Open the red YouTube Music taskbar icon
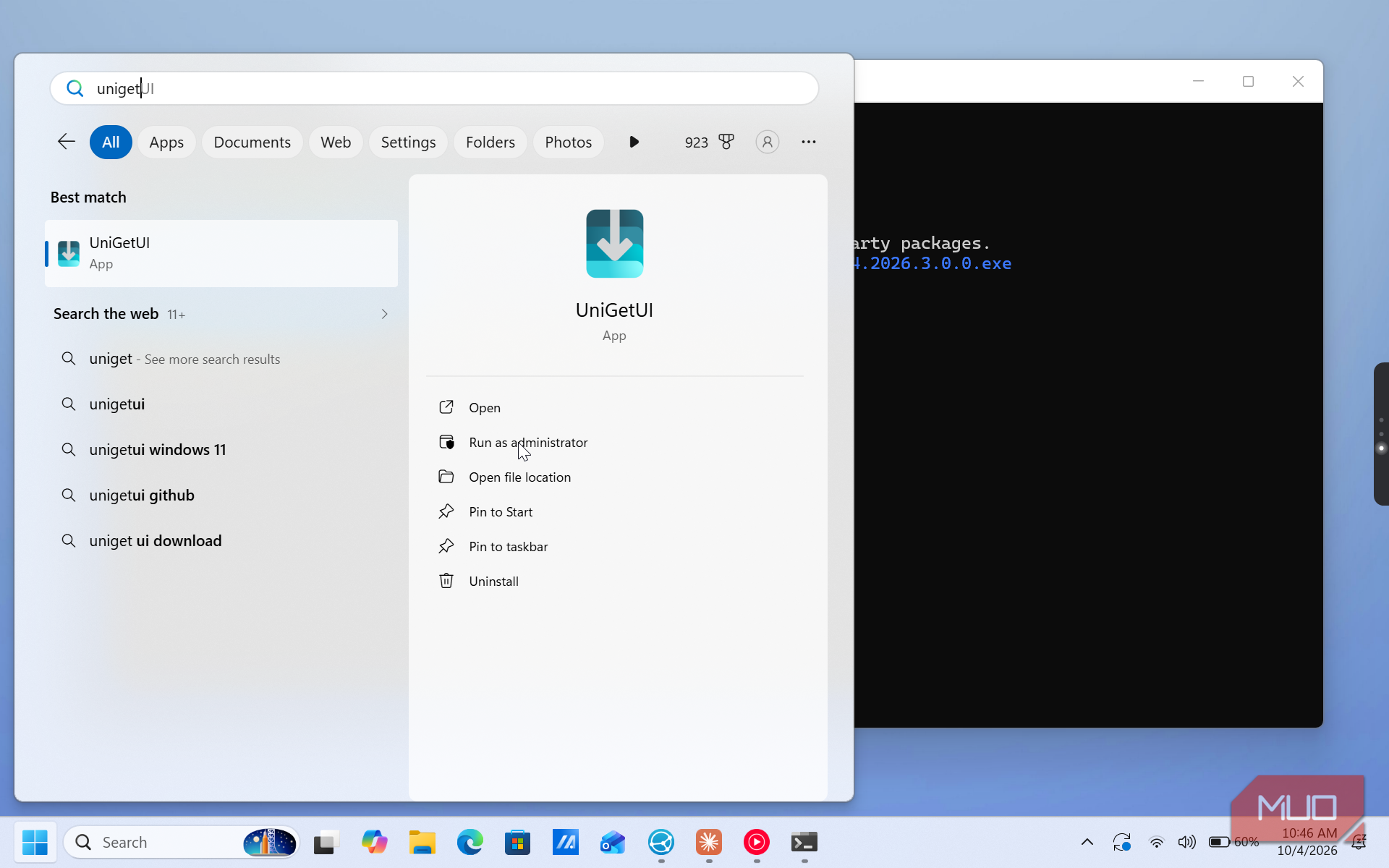 [x=757, y=842]
